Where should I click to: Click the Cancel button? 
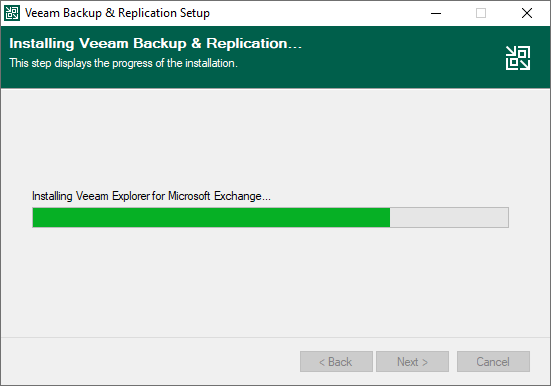pyautogui.click(x=493, y=361)
